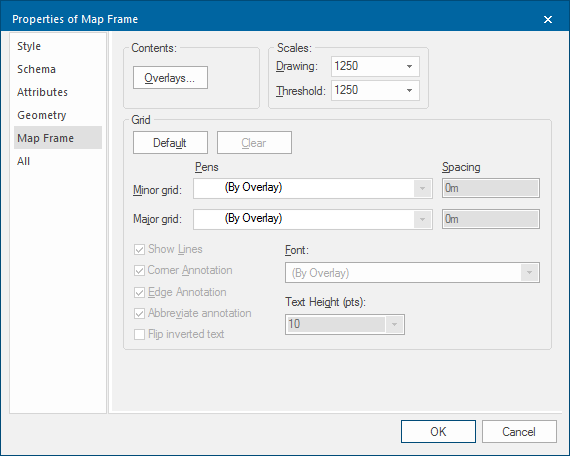This screenshot has width=570, height=456.
Task: Click the Text Height value 10
Action: [294, 324]
